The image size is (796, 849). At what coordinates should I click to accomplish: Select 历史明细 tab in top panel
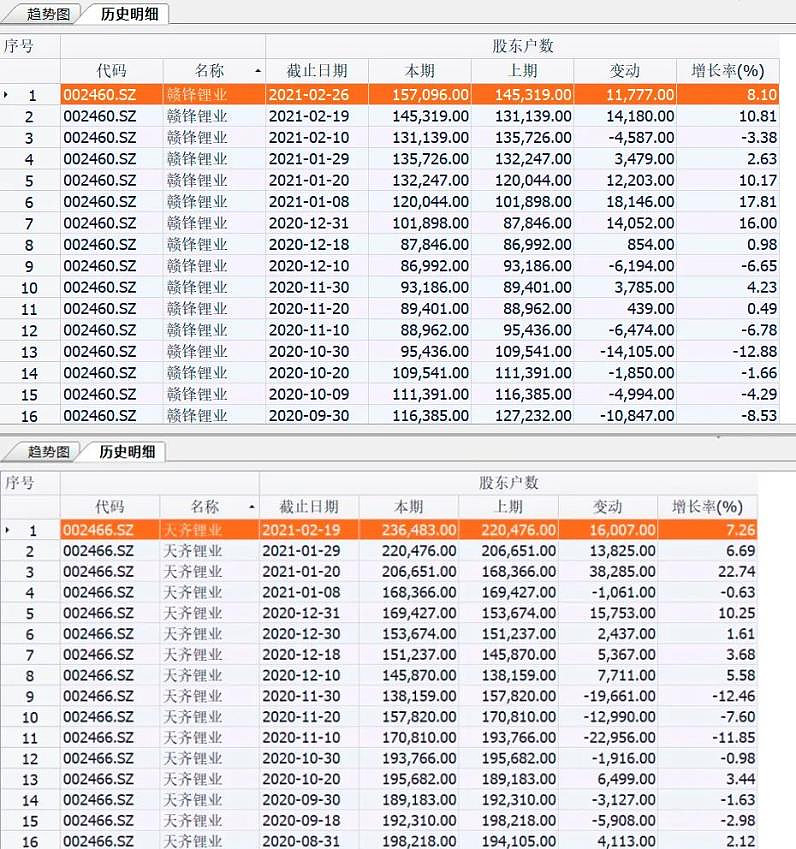tap(129, 14)
